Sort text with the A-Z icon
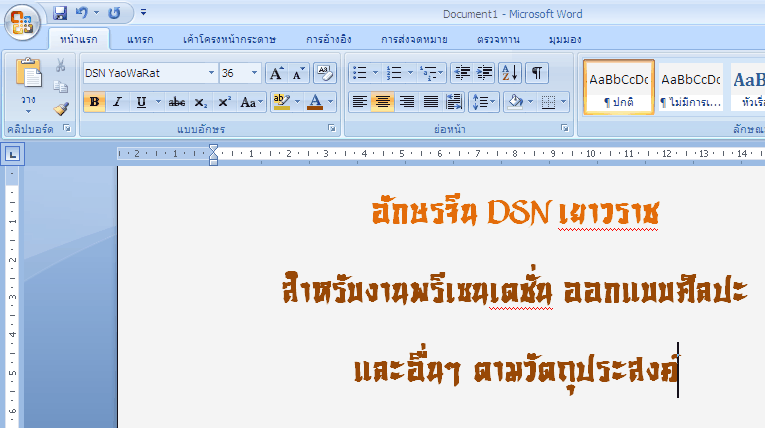765x428 pixels. pos(510,73)
